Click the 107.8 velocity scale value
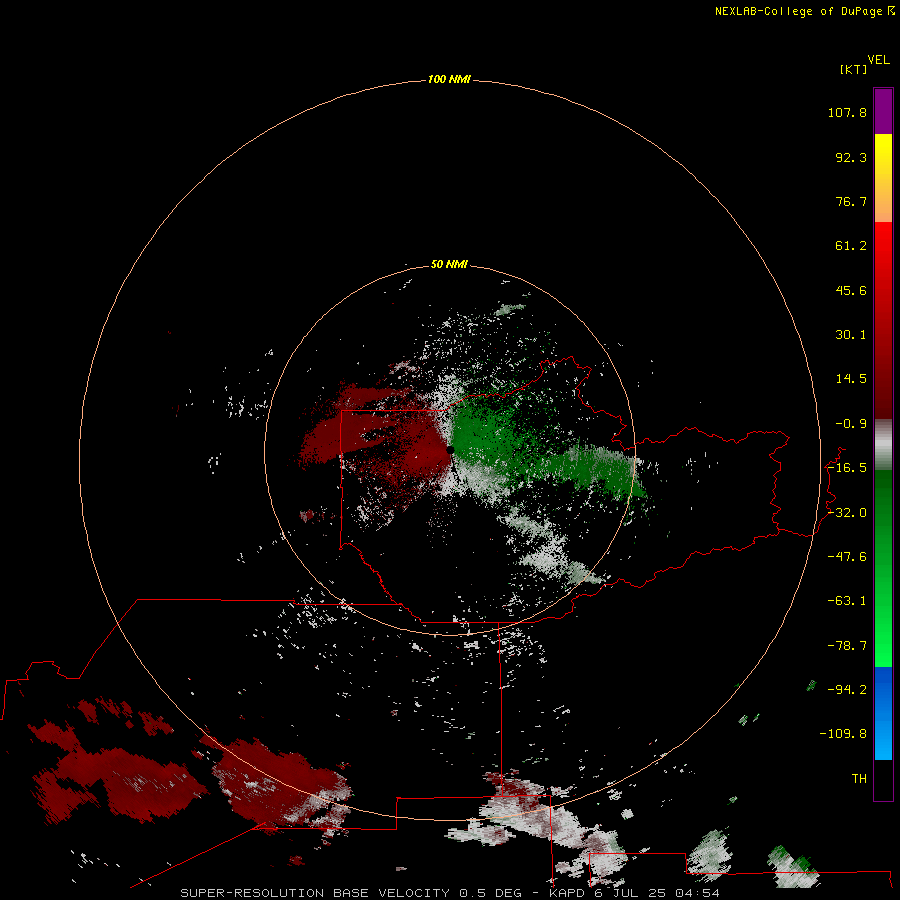Viewport: 900px width, 900px height. [x=847, y=112]
